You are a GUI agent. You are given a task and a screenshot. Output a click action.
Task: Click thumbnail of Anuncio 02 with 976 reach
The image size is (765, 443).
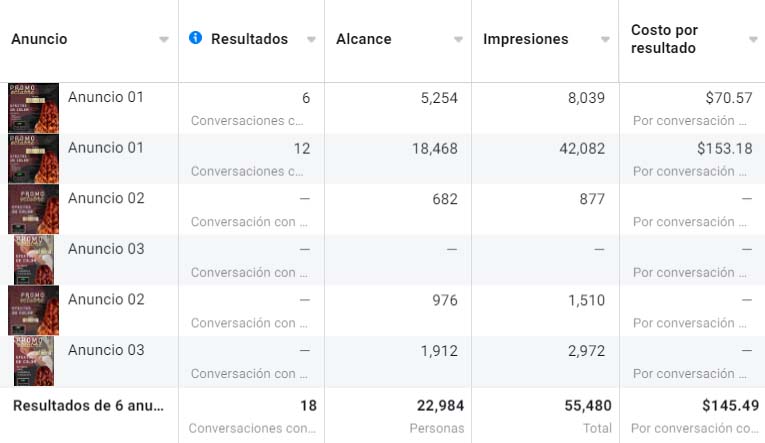33,310
